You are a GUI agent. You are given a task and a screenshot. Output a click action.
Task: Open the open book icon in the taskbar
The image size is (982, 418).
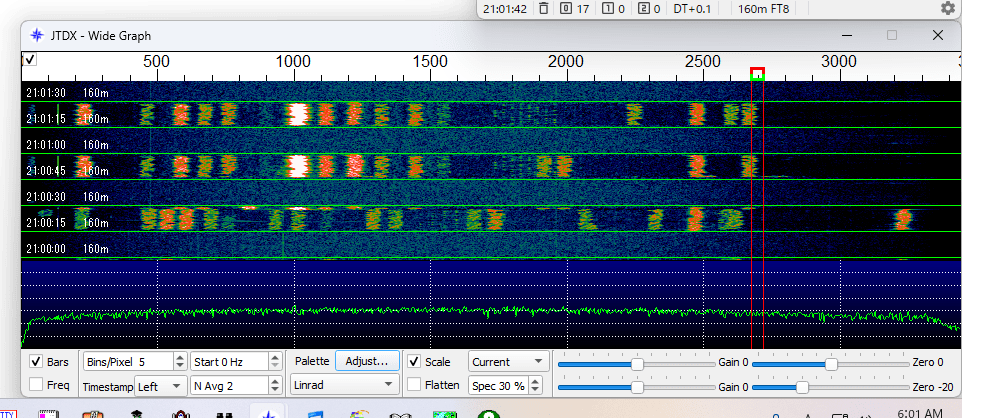click(399, 414)
